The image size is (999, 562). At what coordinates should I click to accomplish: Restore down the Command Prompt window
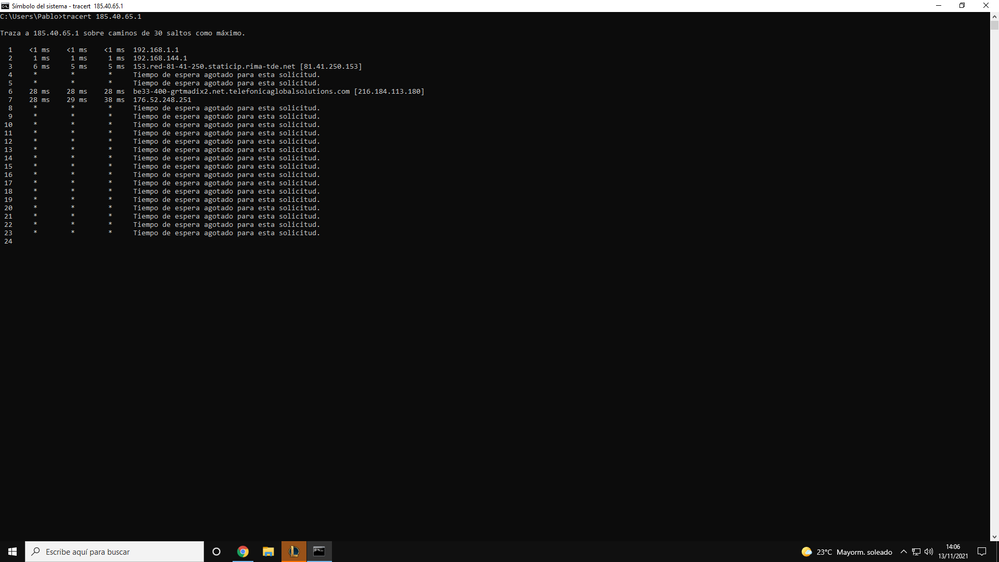pos(962,6)
